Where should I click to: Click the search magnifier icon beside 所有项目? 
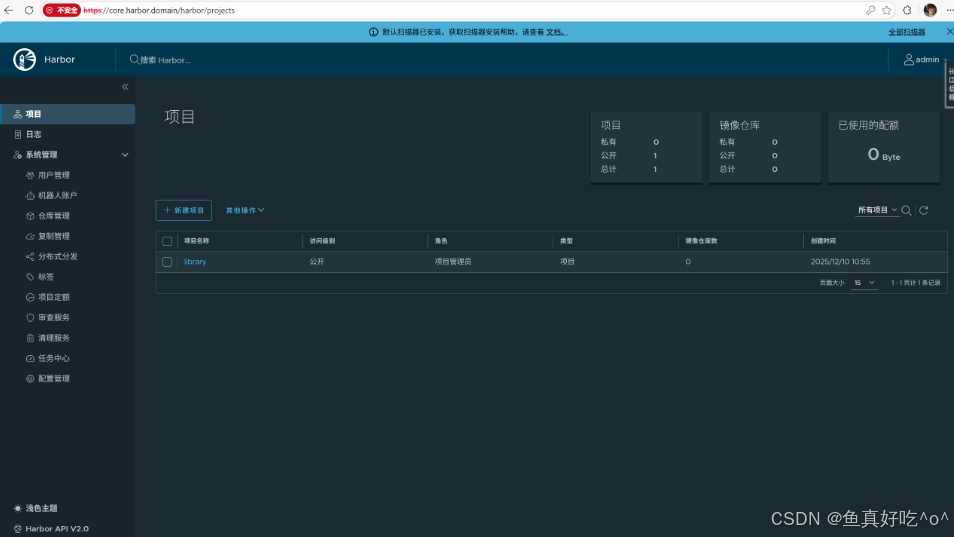tap(906, 211)
